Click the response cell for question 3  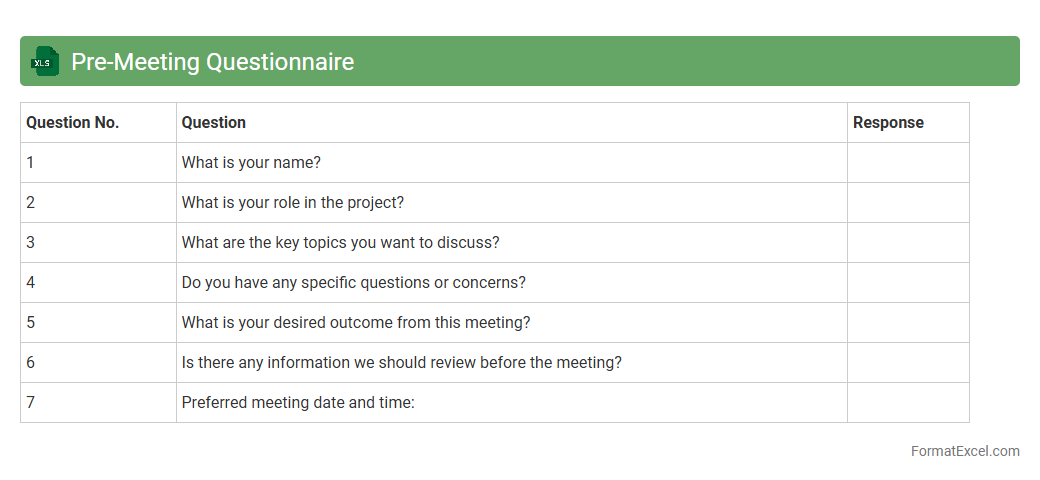coord(908,243)
